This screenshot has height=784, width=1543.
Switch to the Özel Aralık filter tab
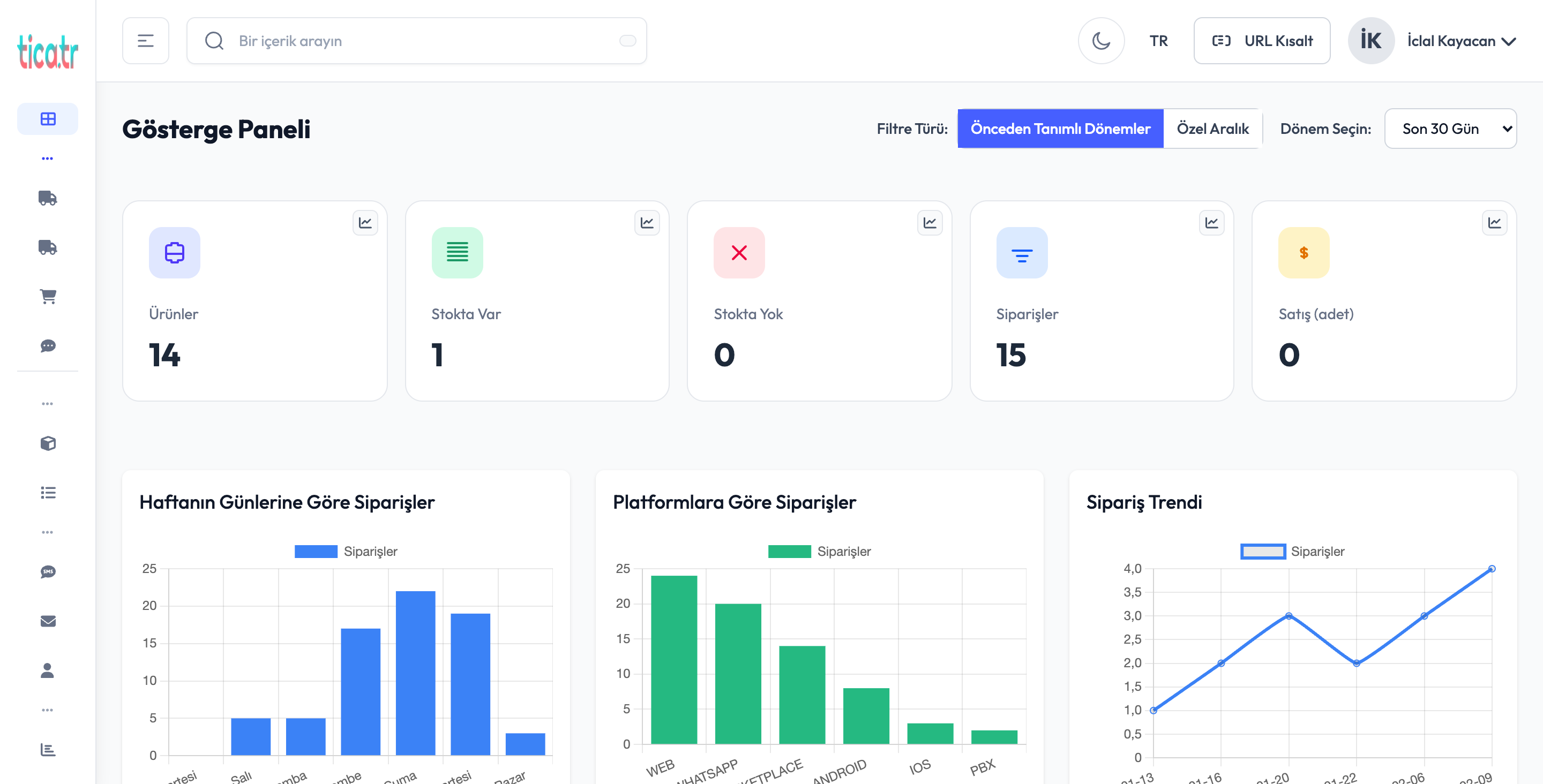click(1212, 129)
